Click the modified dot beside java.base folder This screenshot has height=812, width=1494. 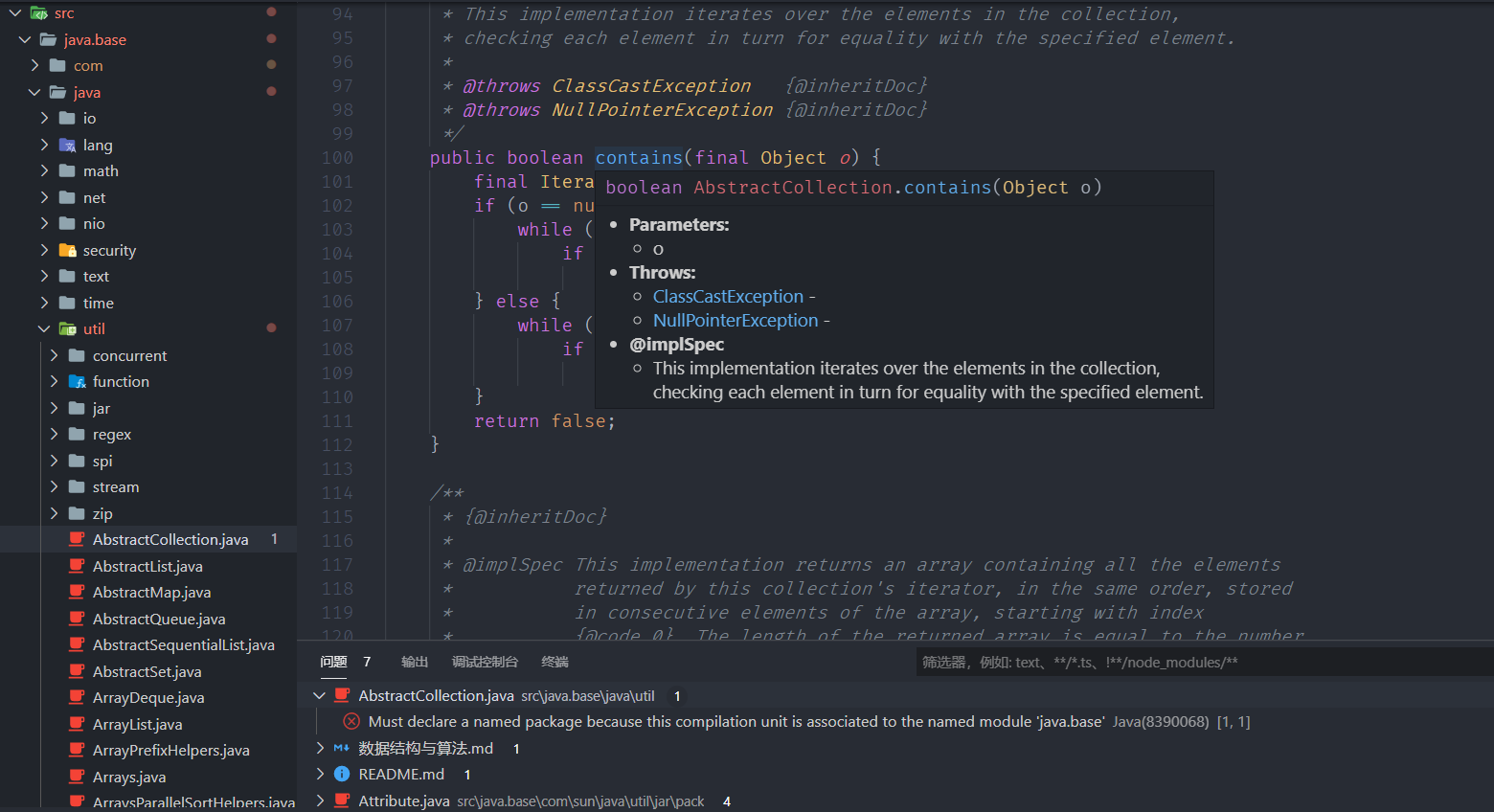[x=270, y=39]
